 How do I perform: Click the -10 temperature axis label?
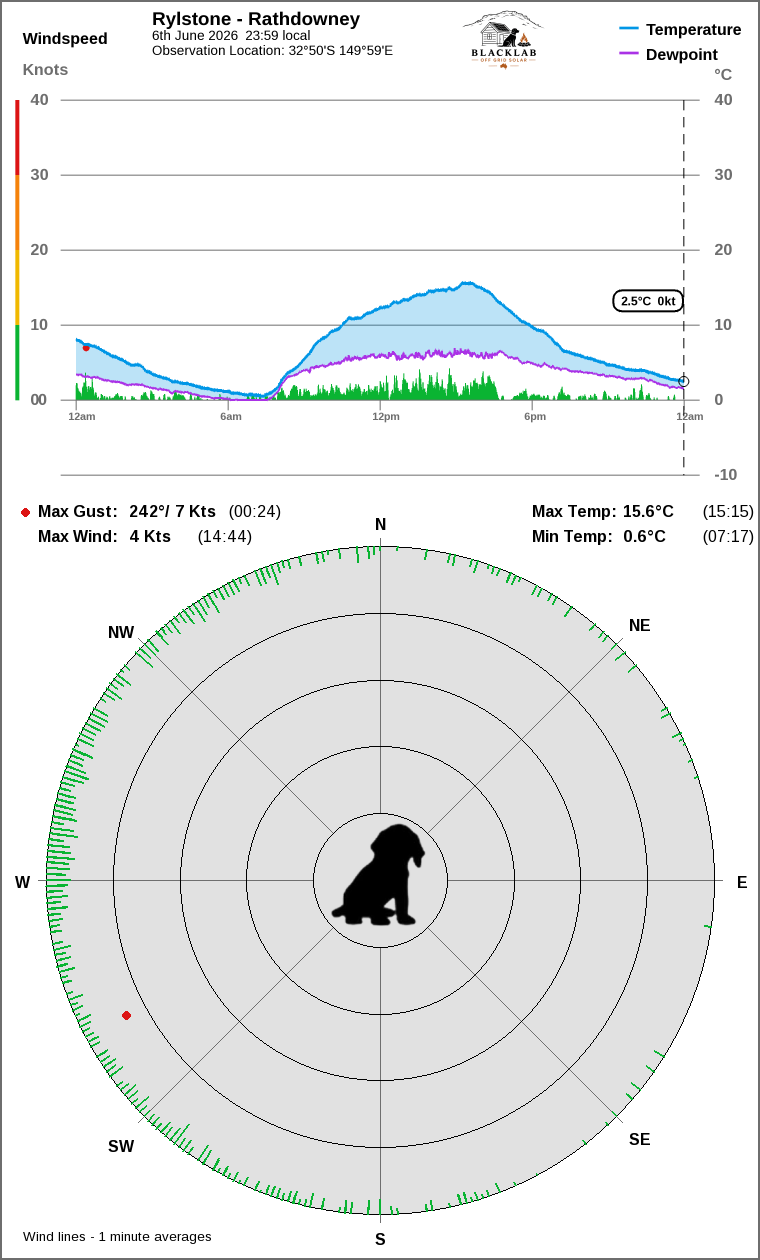(x=726, y=475)
